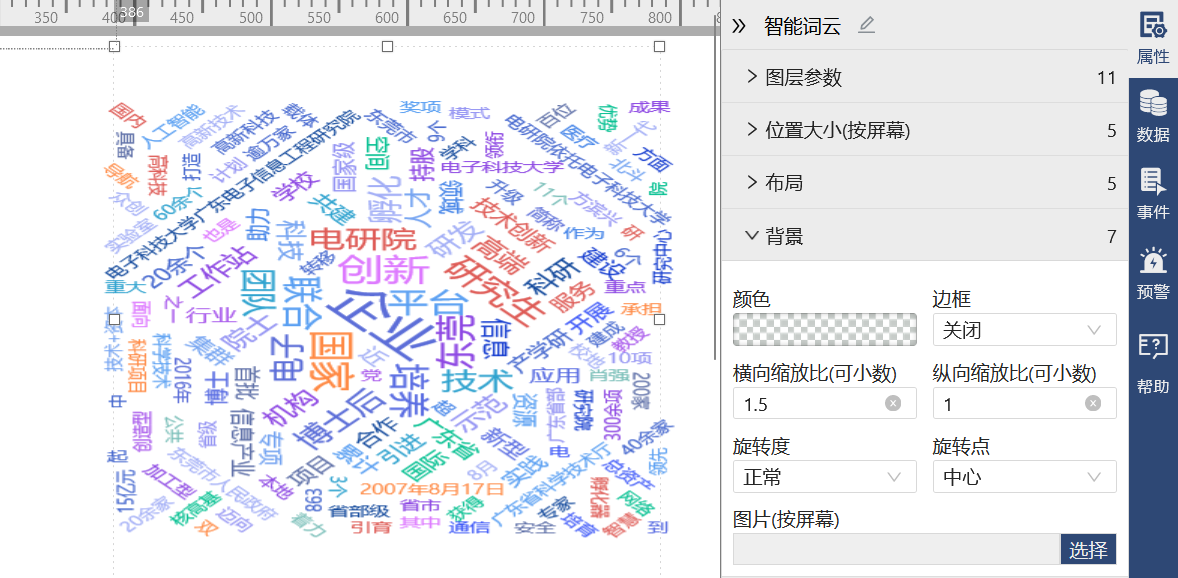
Task: Click the word 承担 in the word cloud
Action: pos(640,308)
